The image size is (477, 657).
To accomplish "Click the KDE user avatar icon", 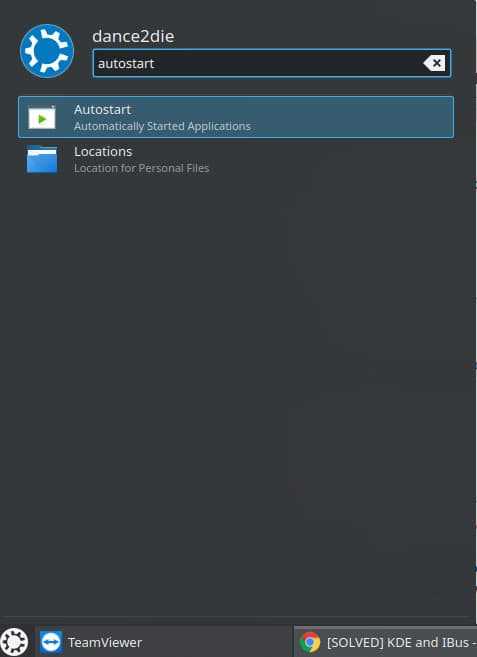I will [x=47, y=51].
